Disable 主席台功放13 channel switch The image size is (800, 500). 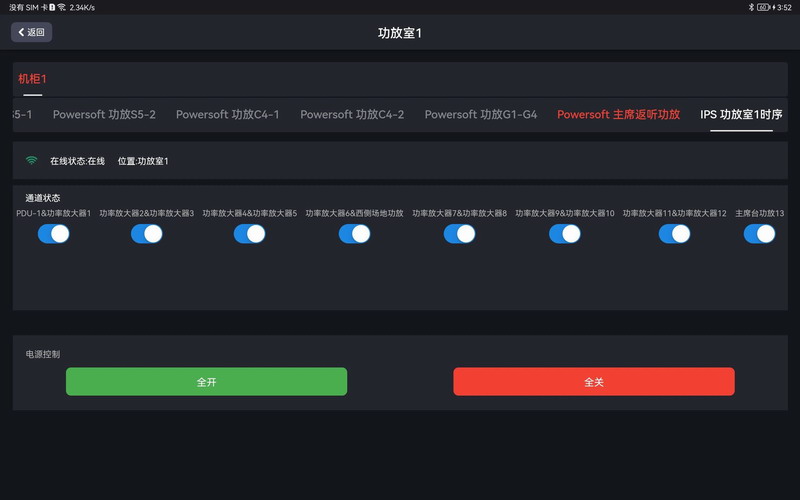[x=759, y=234]
